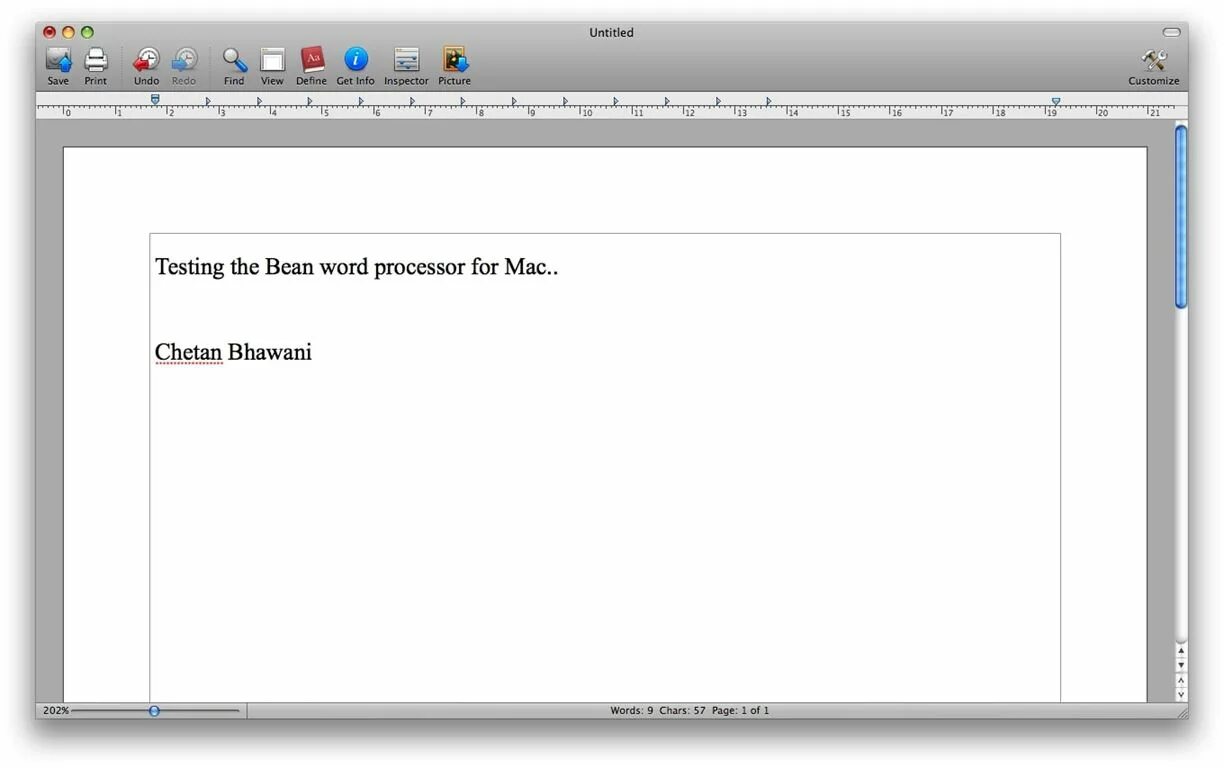Click the 'Chars: 57' status text
This screenshot has width=1224, height=768.
click(x=682, y=711)
